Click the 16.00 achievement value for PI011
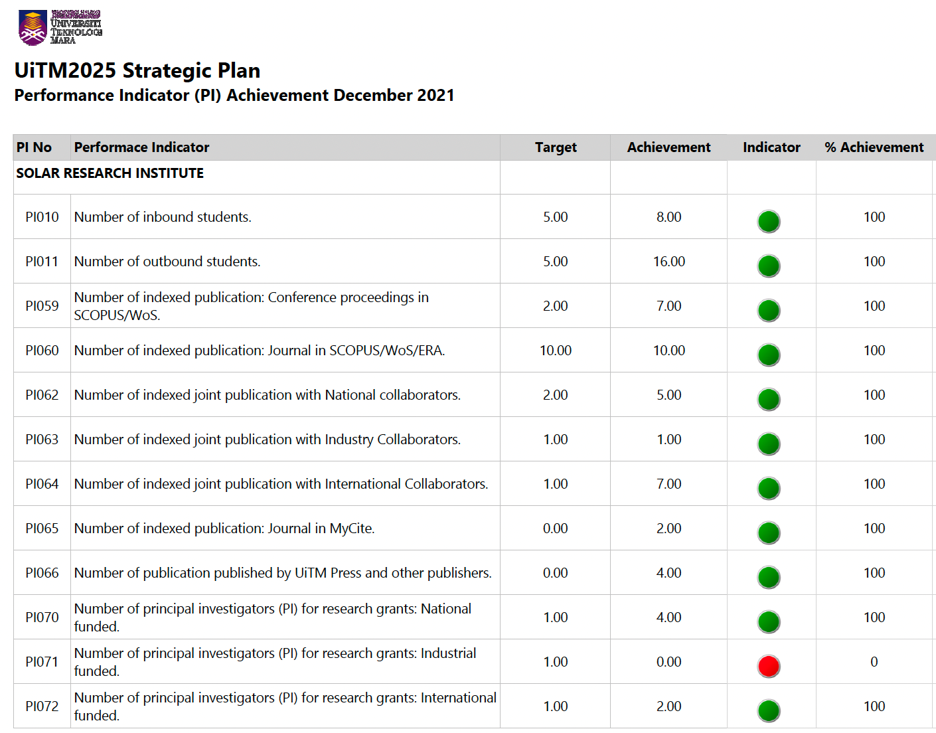 669,262
